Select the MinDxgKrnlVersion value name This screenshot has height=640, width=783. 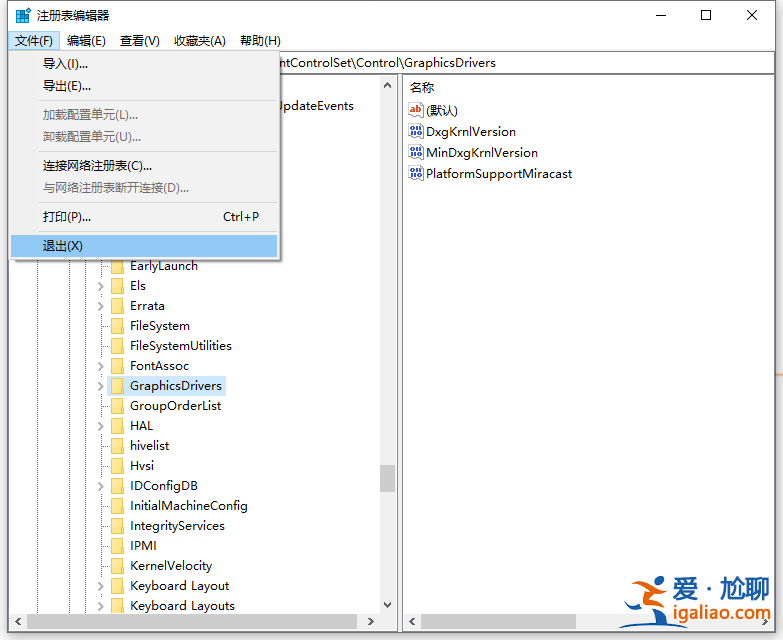coord(482,153)
